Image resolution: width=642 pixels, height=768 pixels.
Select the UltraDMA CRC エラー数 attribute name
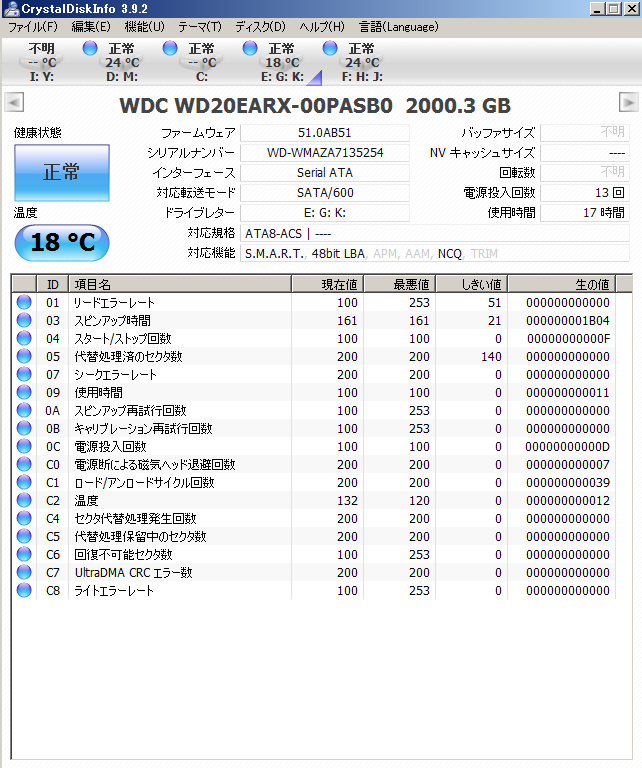click(134, 573)
